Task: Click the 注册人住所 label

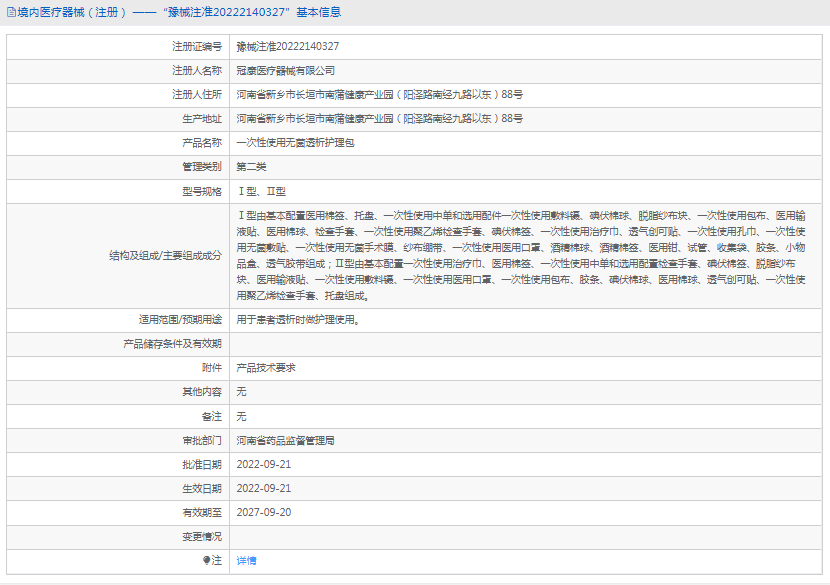Action: 197,95
